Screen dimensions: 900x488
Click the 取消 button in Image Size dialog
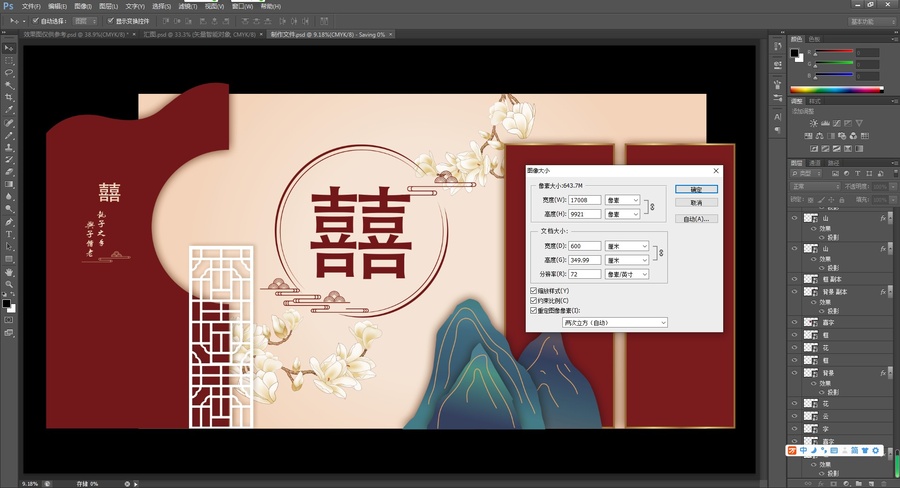click(x=696, y=203)
